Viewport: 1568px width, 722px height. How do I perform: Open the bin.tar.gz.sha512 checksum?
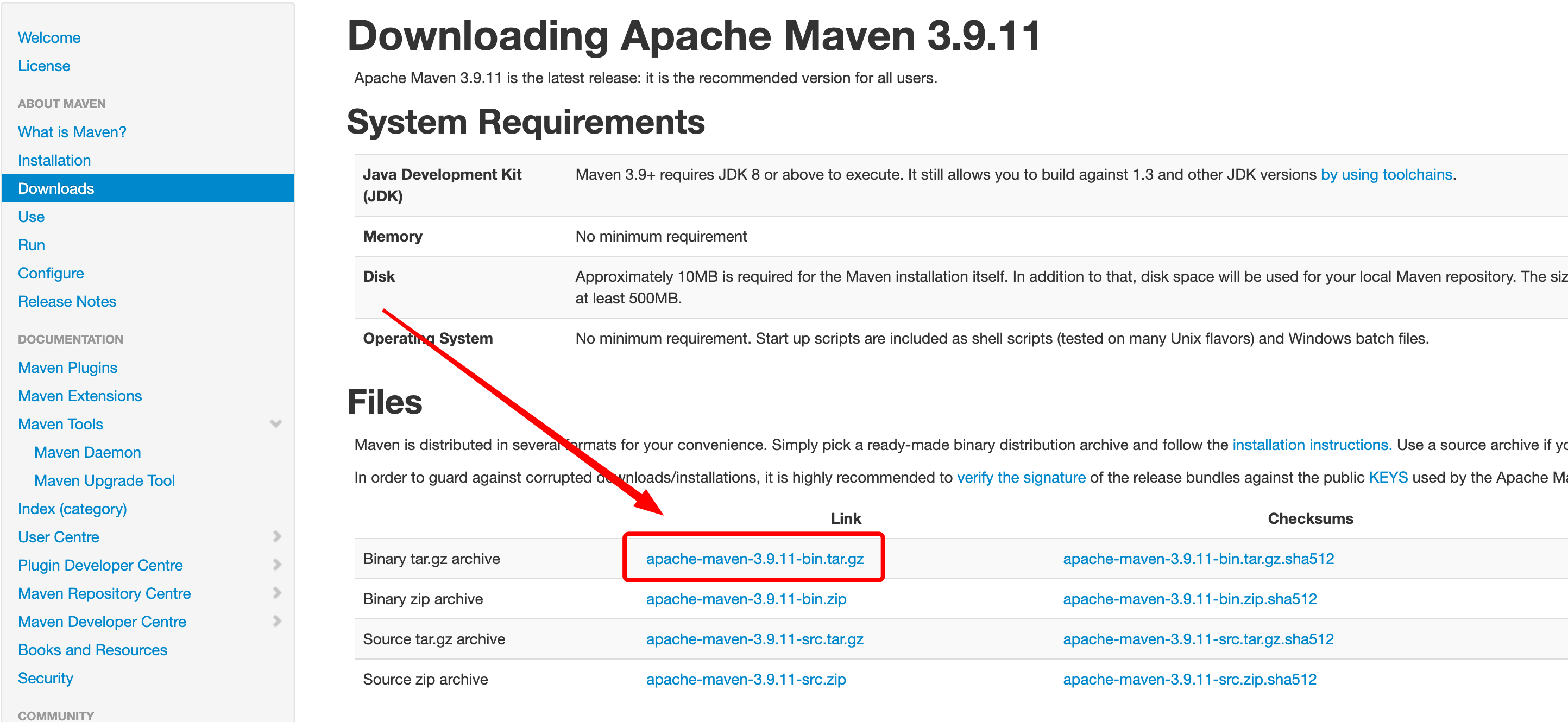pos(1199,559)
